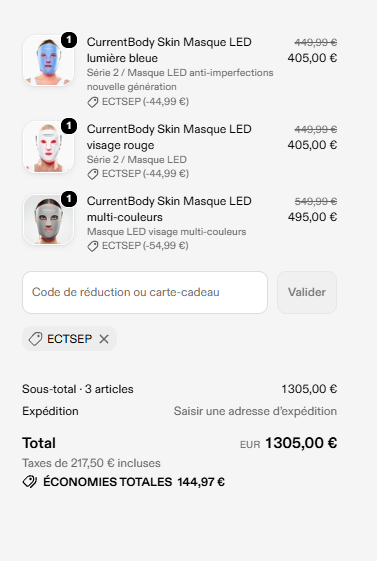Select 'Masque LED multi-couleurs' product title
Viewport: 377px width, 561px height.
pos(169,209)
